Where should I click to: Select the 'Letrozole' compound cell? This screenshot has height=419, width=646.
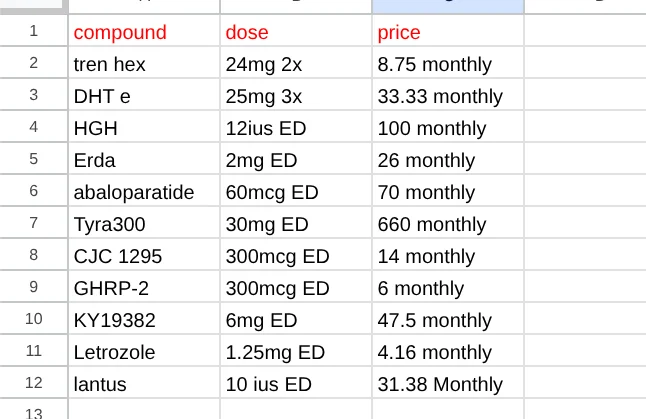click(x=144, y=351)
